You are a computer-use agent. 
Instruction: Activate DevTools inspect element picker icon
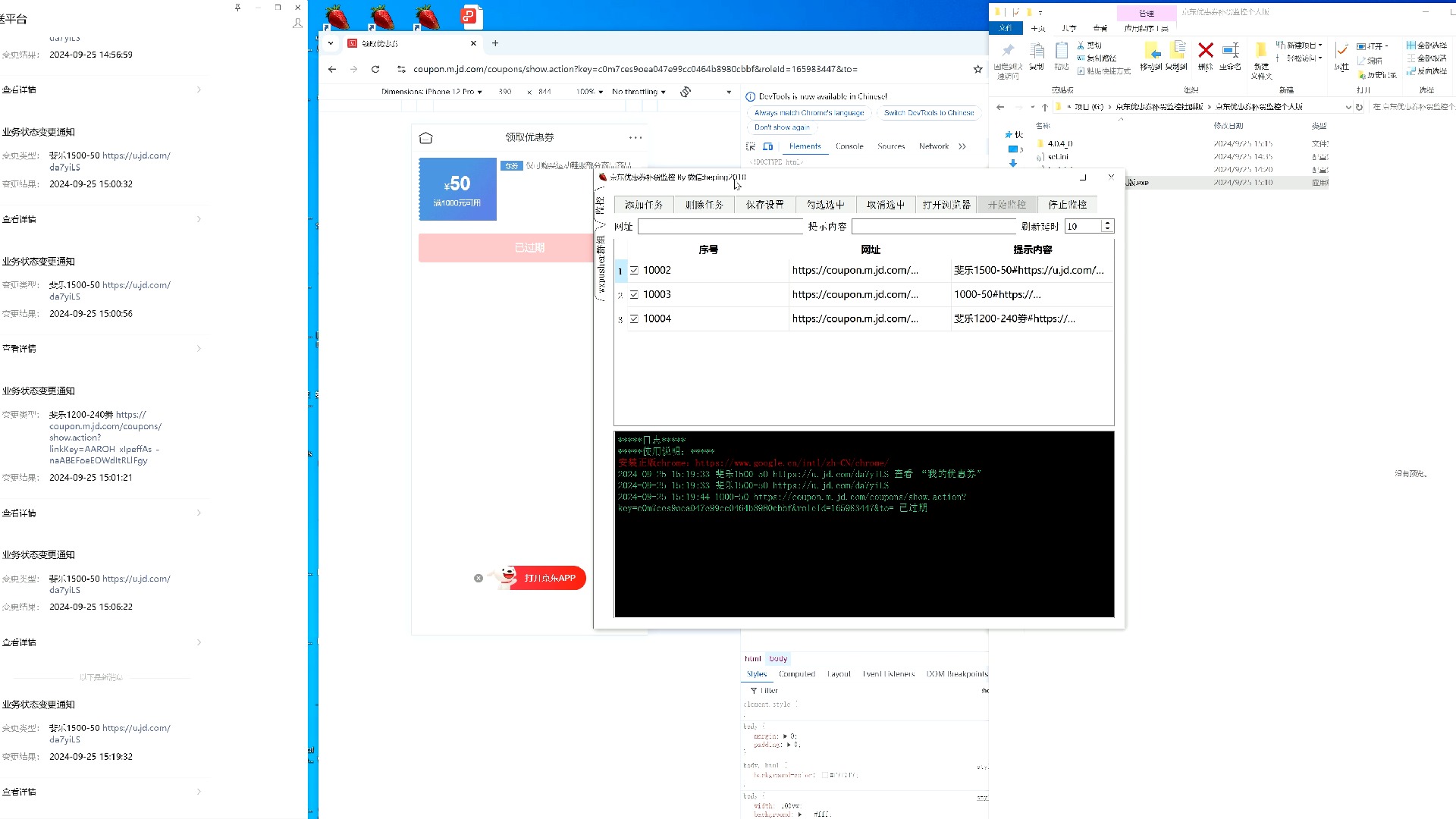(751, 146)
